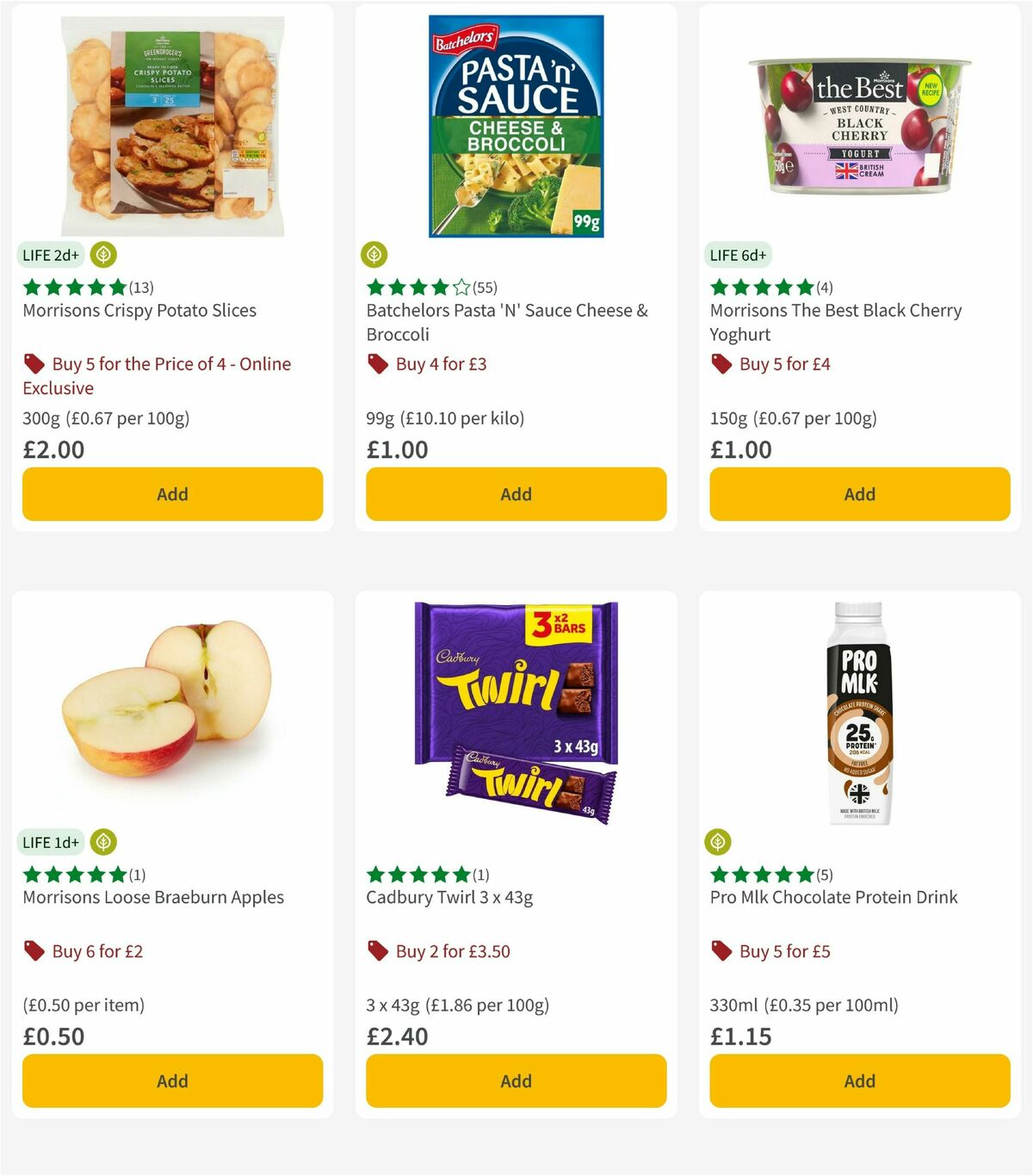Click the offer tag icon beside Buy 5 for £4
This screenshot has width=1033, height=1176.
tap(720, 363)
